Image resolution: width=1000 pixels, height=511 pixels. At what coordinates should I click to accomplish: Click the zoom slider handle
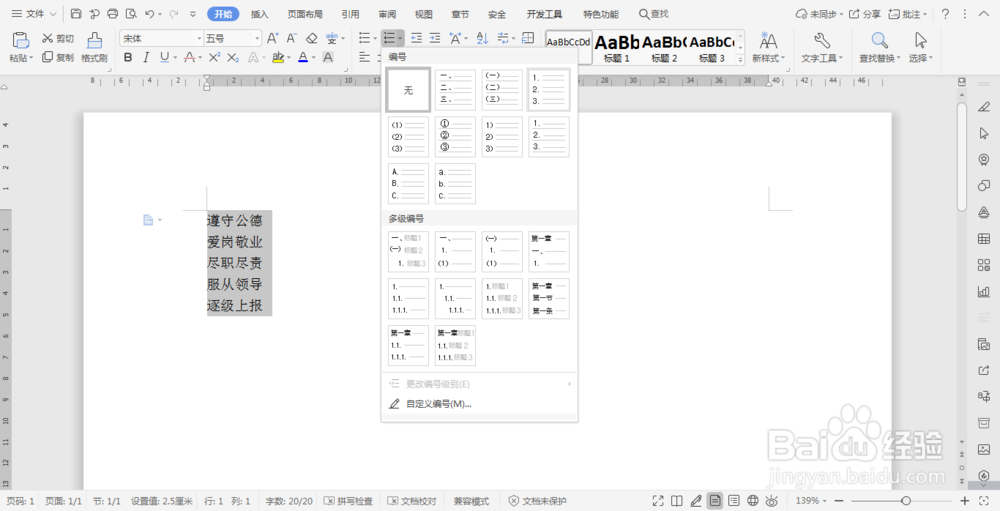(906, 501)
